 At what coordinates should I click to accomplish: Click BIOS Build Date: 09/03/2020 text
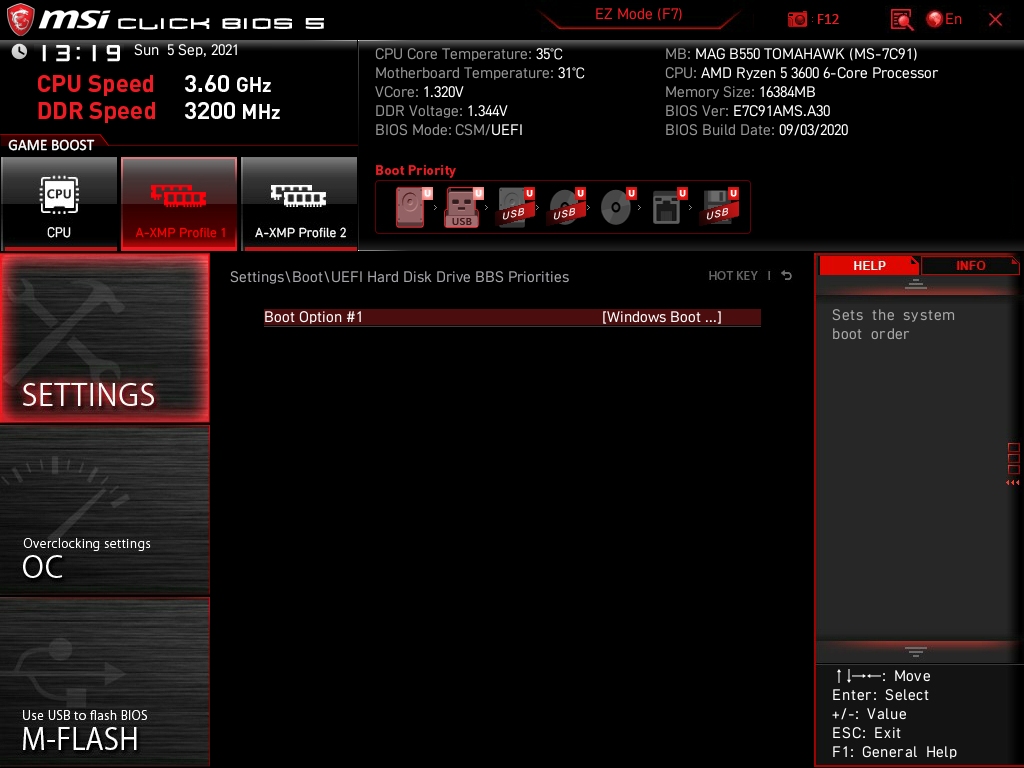tap(756, 130)
